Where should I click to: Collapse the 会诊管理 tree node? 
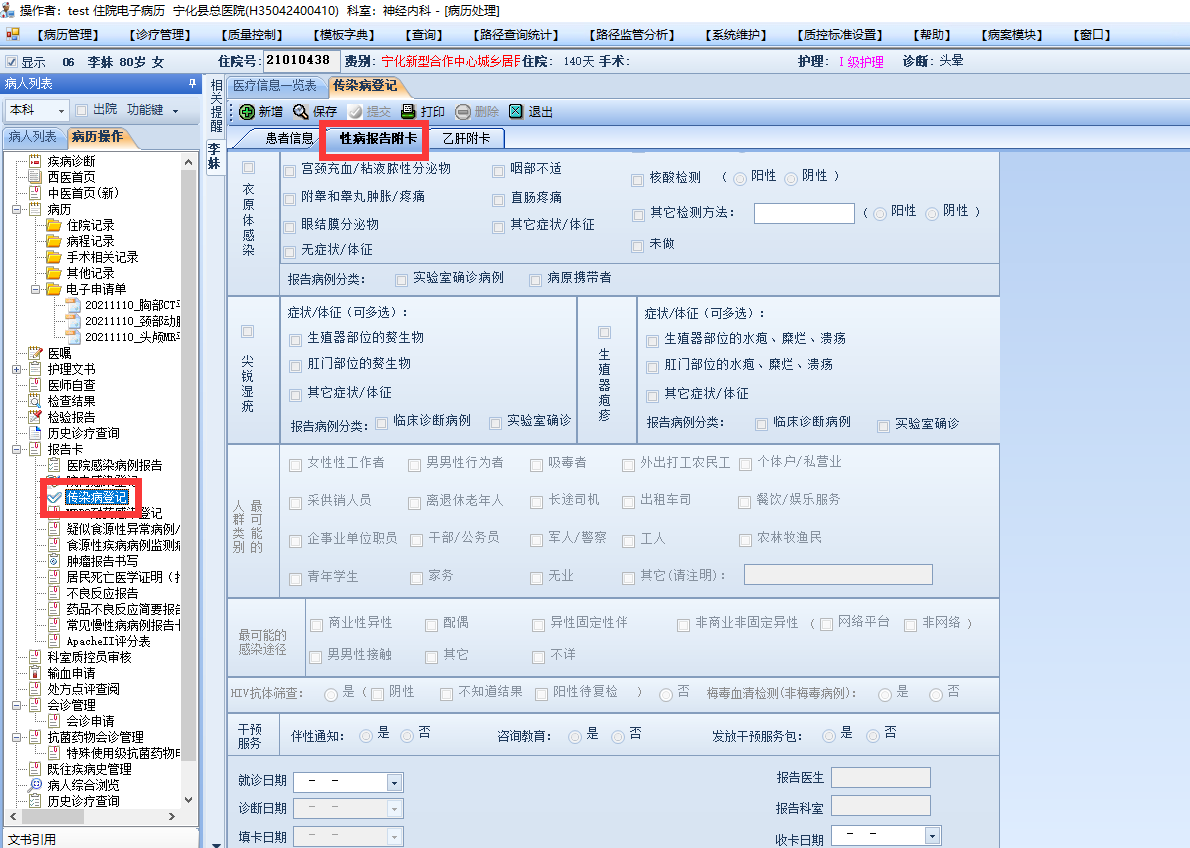(16, 705)
